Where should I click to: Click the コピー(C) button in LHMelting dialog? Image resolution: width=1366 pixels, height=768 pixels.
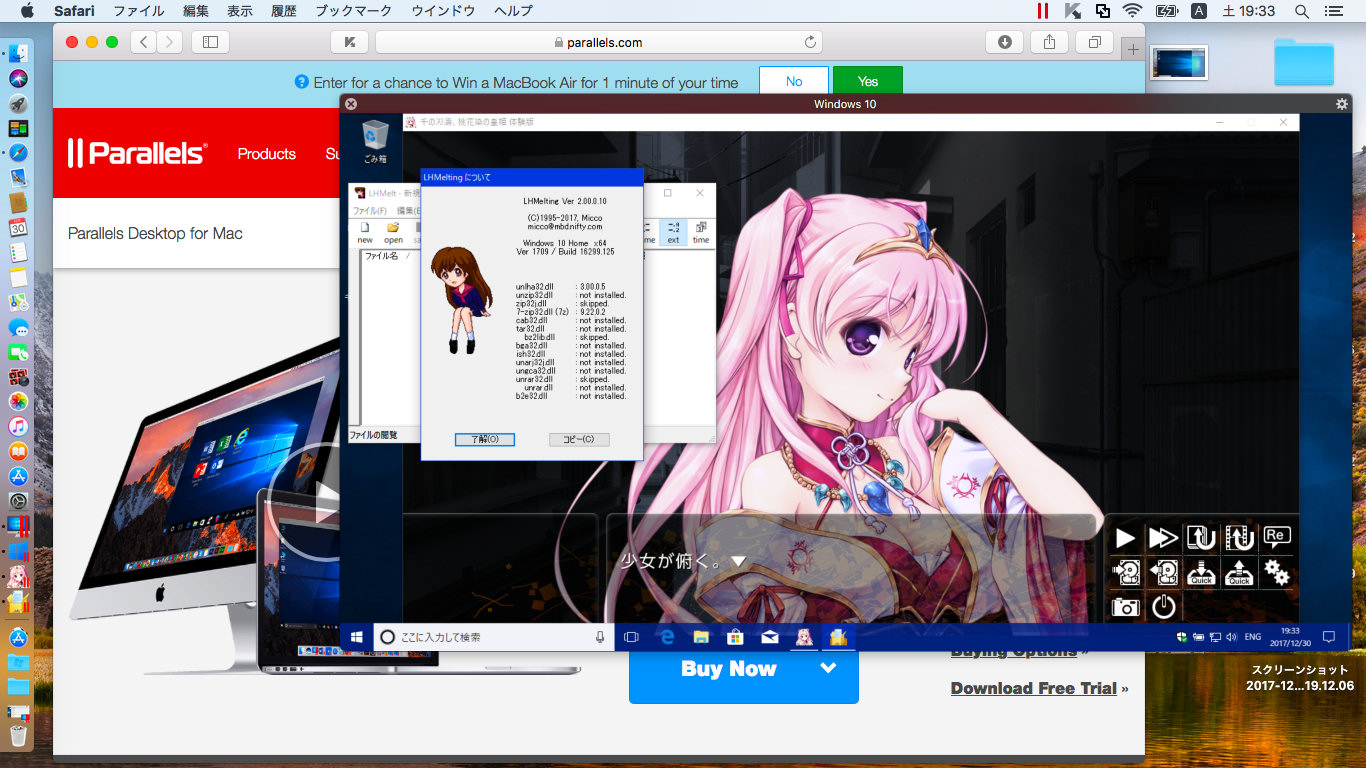[x=579, y=439]
